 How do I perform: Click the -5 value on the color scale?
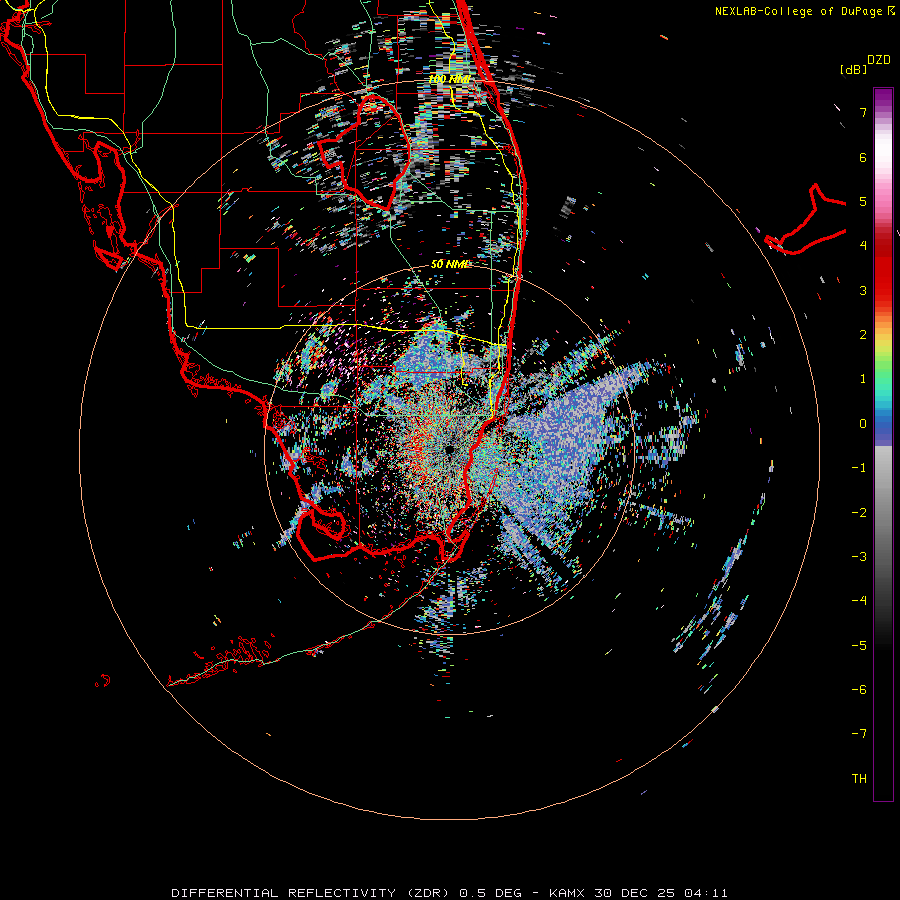pyautogui.click(x=859, y=646)
